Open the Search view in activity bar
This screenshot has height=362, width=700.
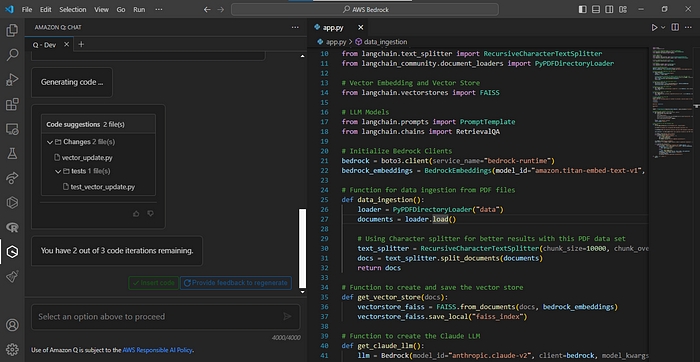coord(12,55)
